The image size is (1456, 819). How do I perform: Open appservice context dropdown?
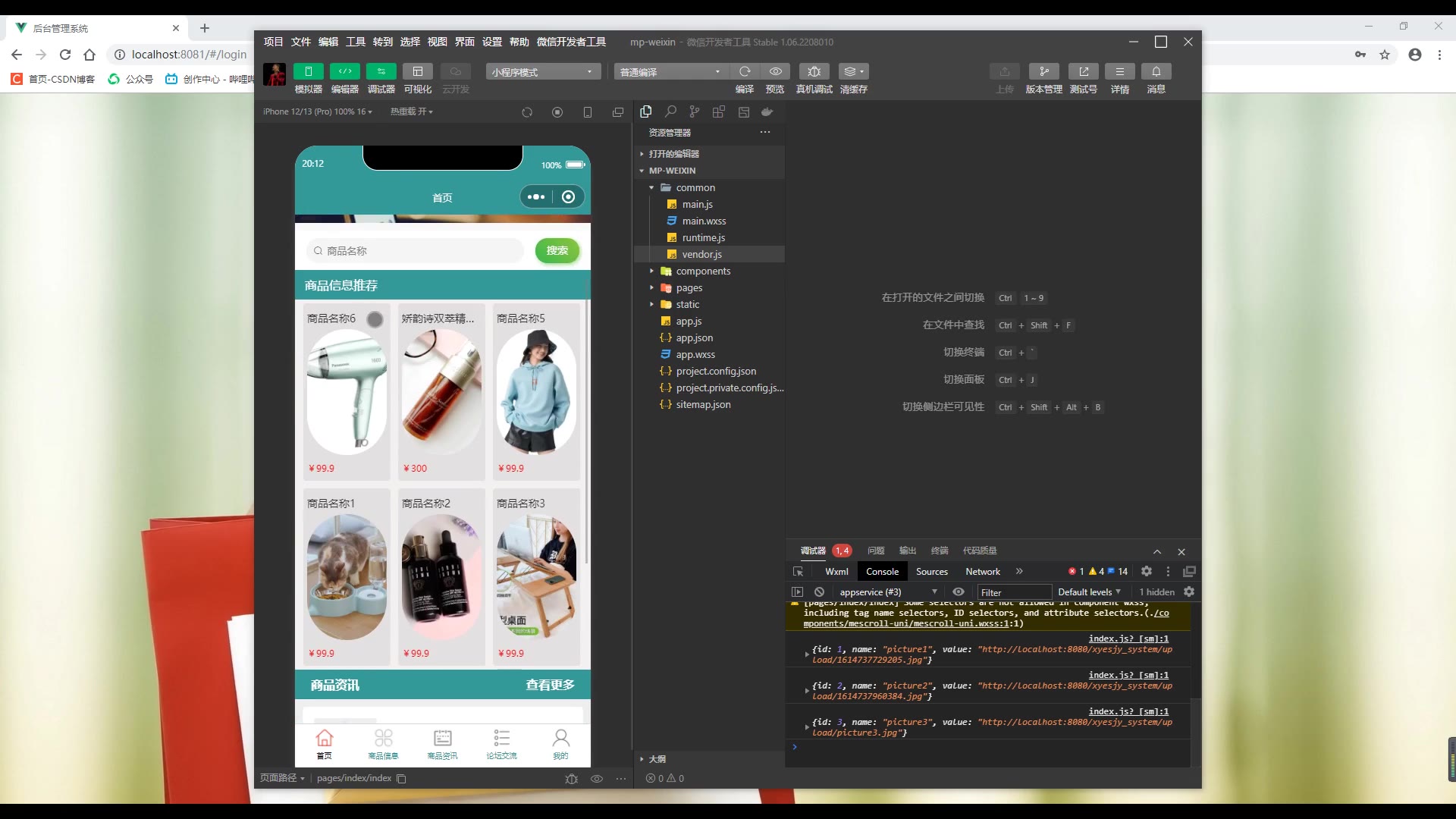(x=888, y=592)
